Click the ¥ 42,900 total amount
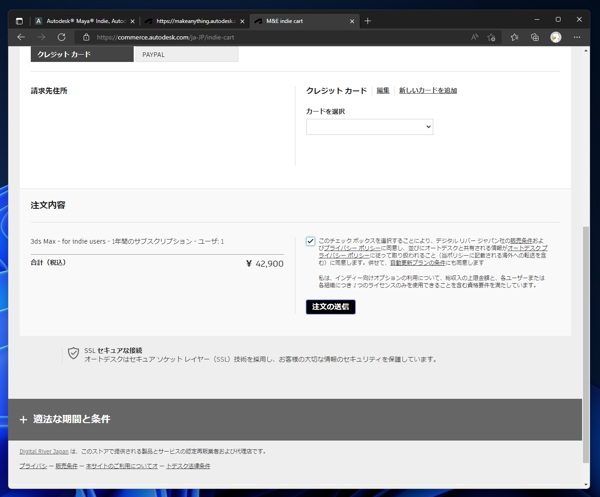Image resolution: width=600 pixels, height=497 pixels. click(x=265, y=264)
